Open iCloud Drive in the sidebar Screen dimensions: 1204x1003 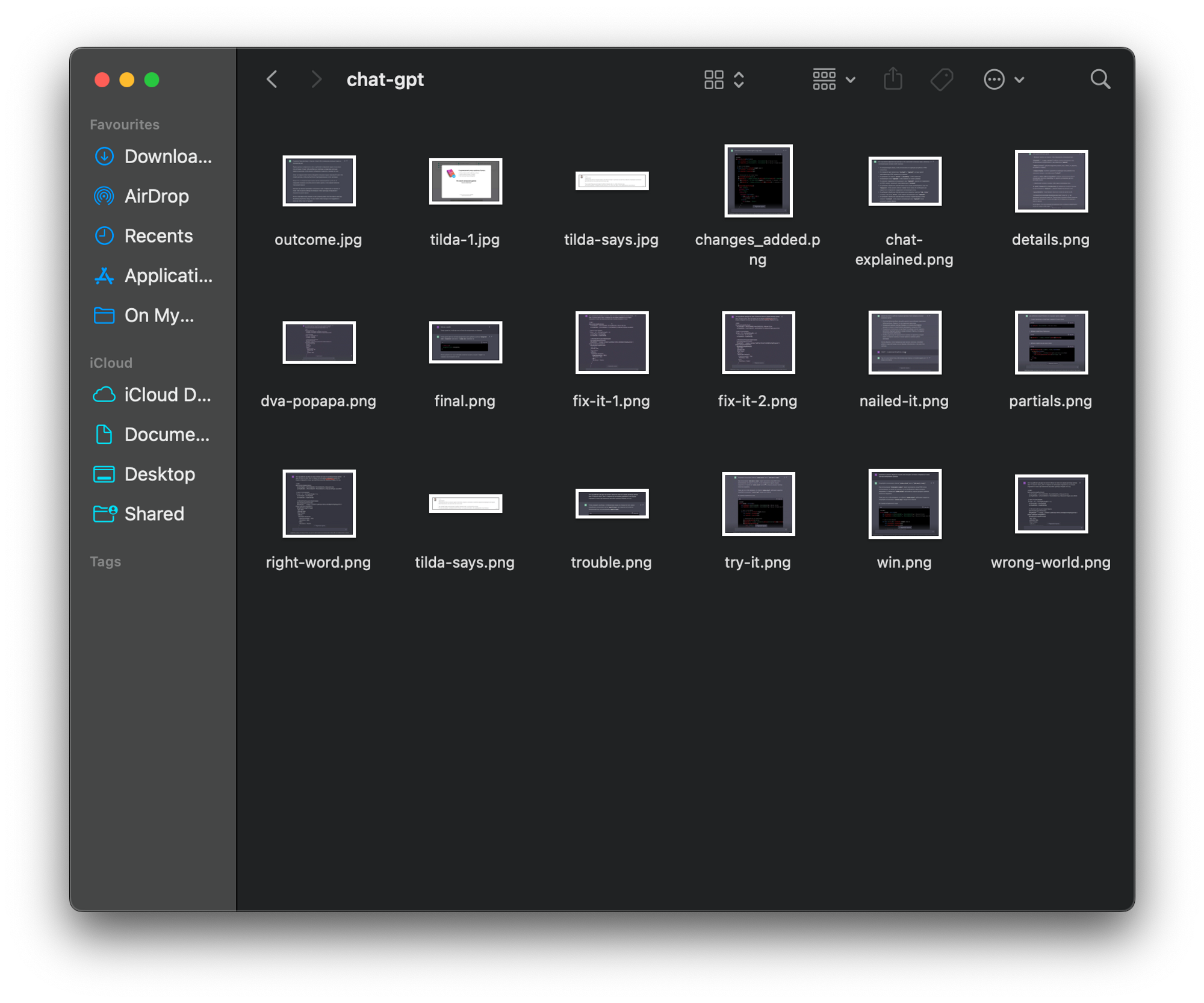click(x=167, y=395)
